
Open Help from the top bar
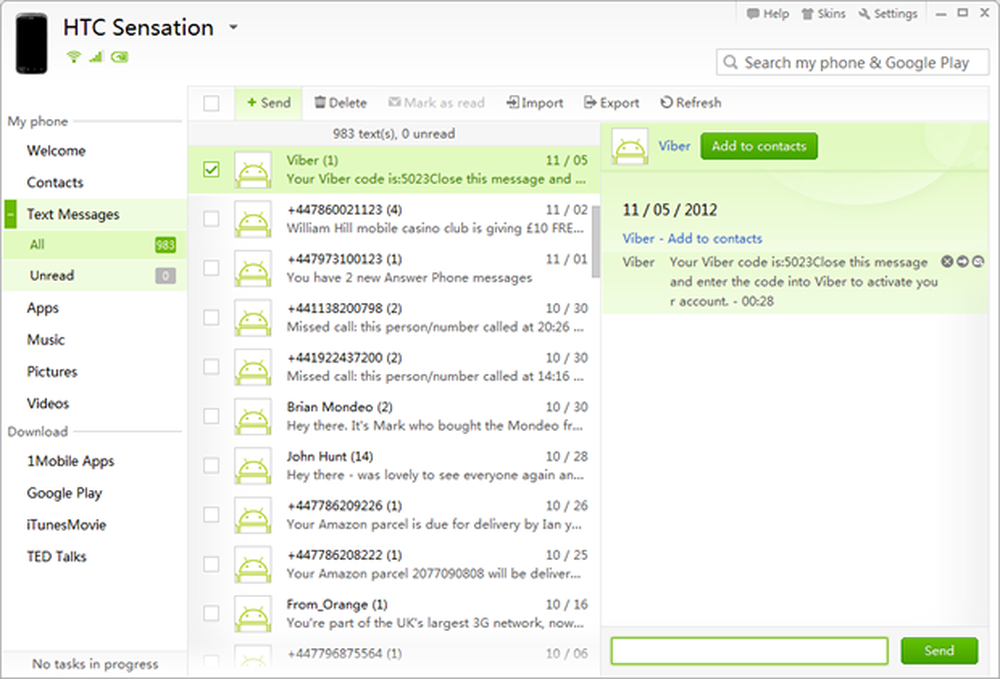click(768, 13)
